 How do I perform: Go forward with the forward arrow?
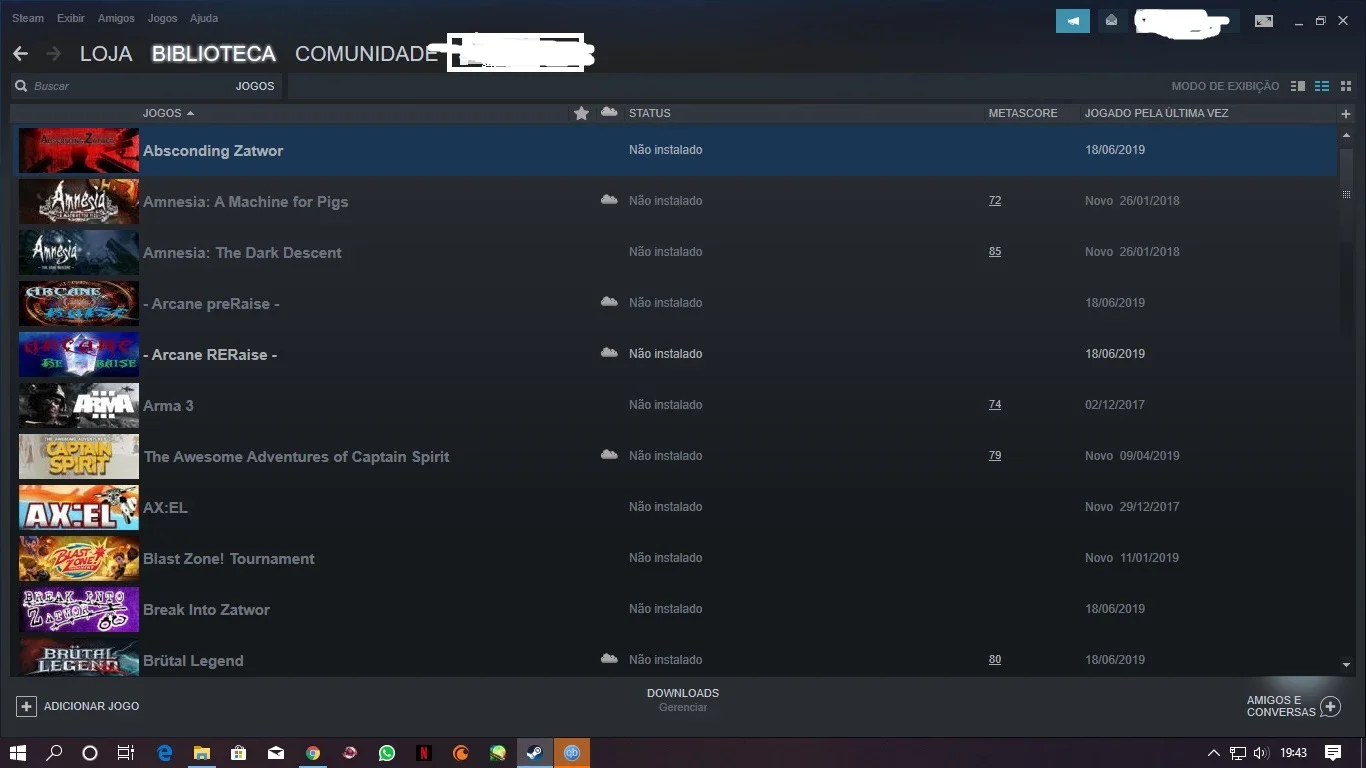coord(53,54)
